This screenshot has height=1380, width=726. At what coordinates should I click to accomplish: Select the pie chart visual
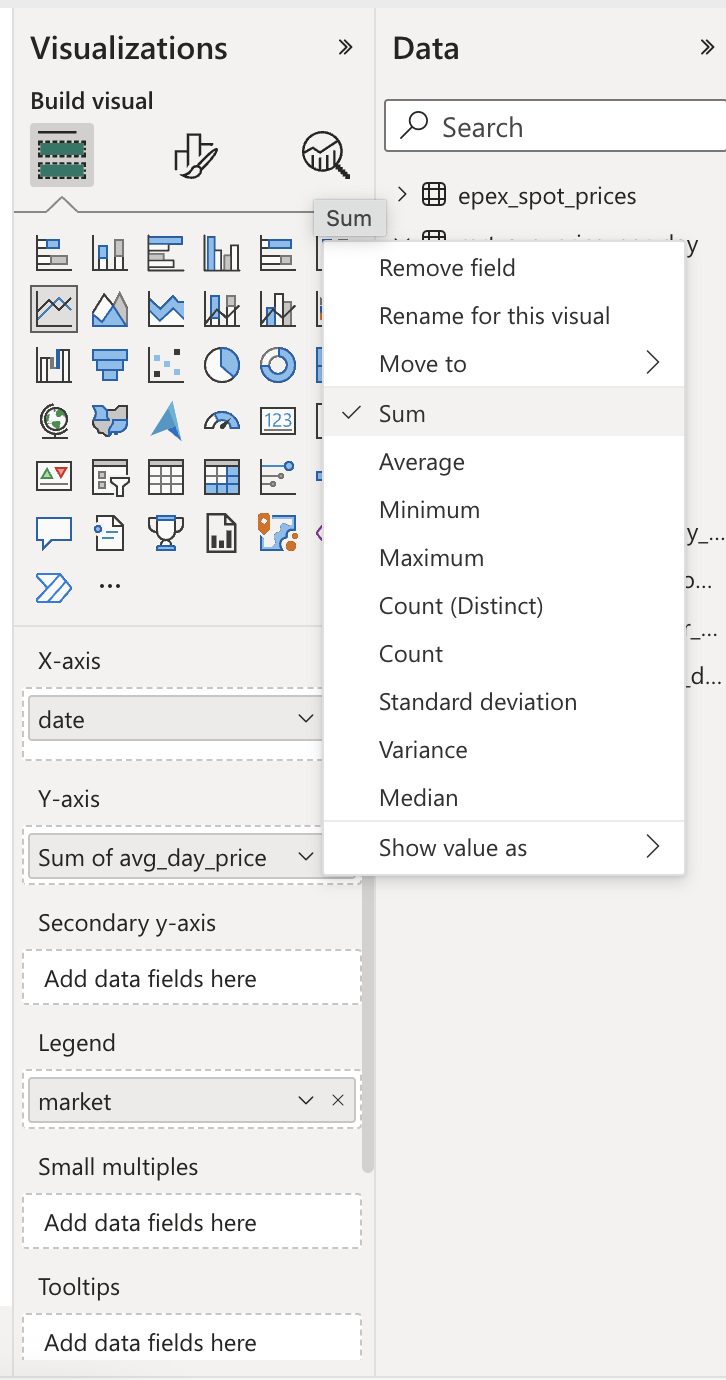(x=222, y=365)
